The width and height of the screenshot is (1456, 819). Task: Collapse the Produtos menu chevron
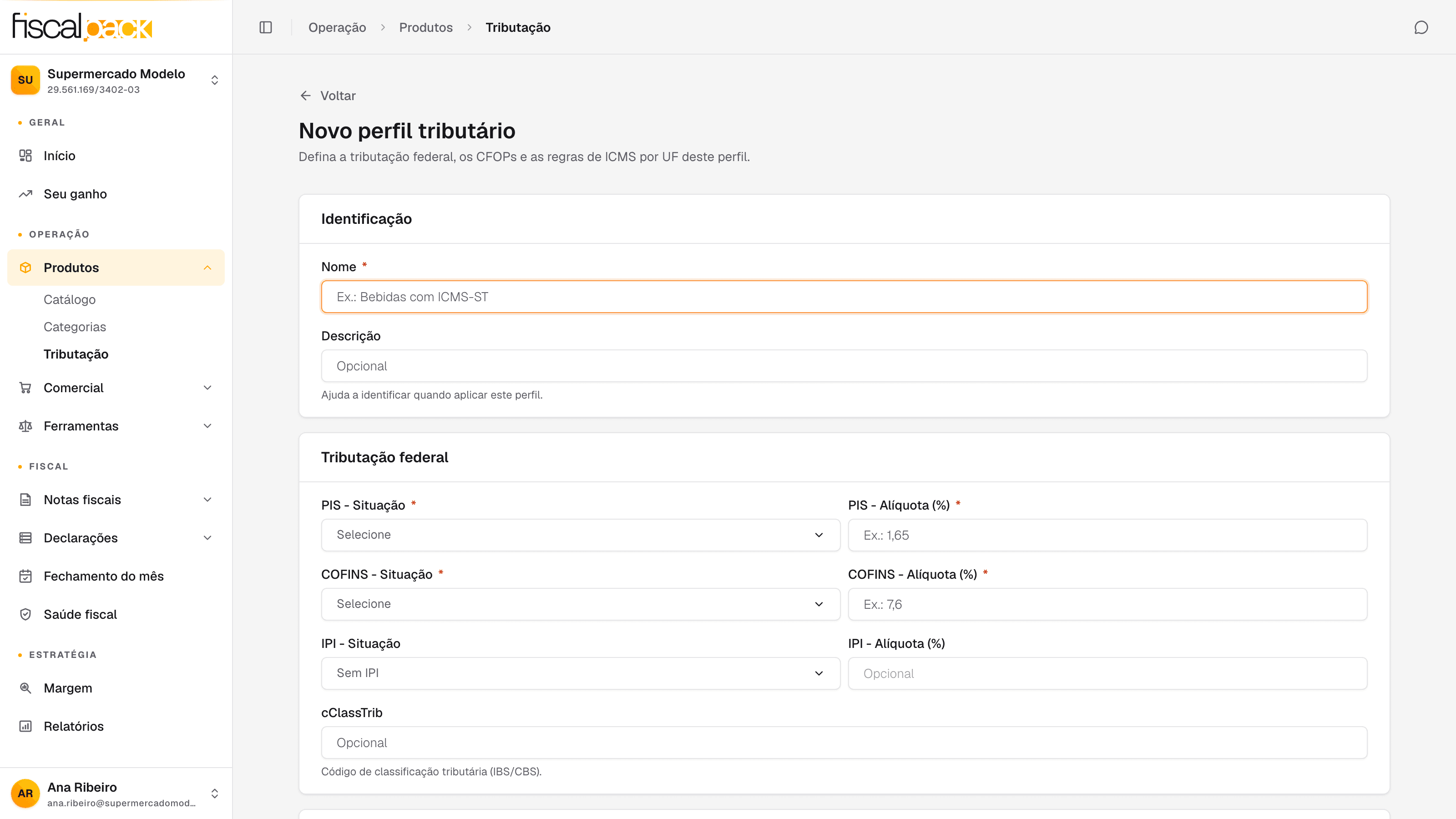point(207,268)
